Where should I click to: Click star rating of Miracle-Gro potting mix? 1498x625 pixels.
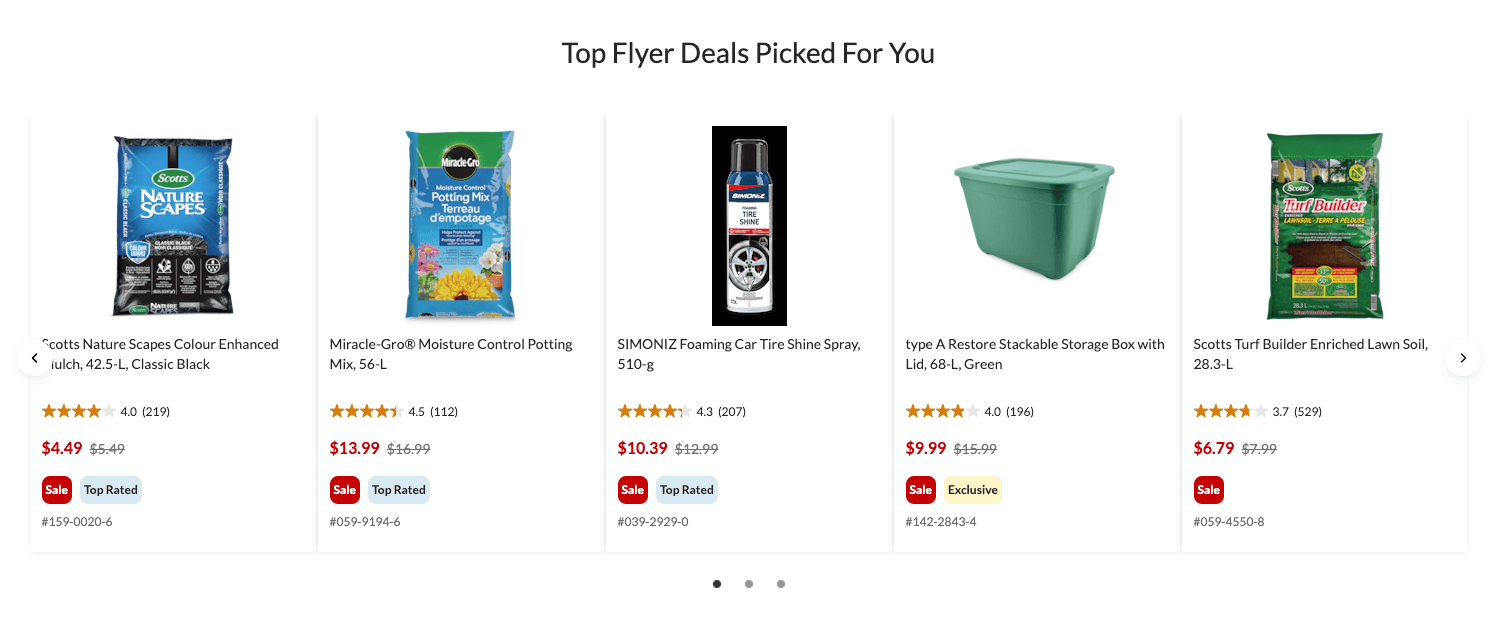(x=366, y=411)
